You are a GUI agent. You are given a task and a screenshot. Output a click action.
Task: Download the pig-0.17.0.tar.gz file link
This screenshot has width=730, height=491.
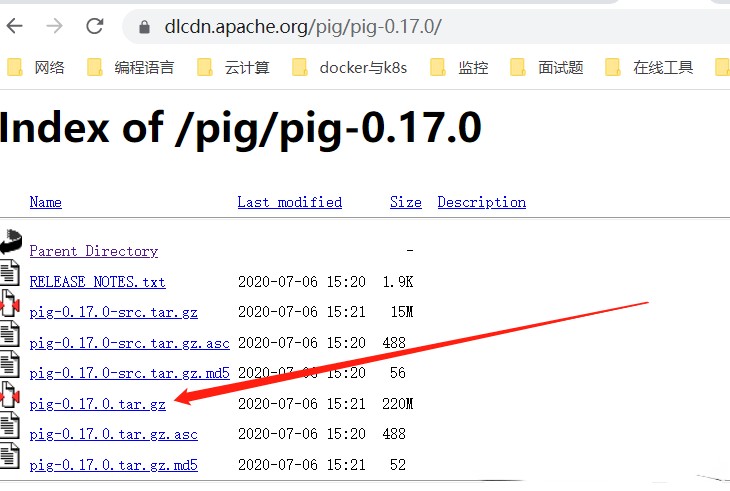coord(97,404)
